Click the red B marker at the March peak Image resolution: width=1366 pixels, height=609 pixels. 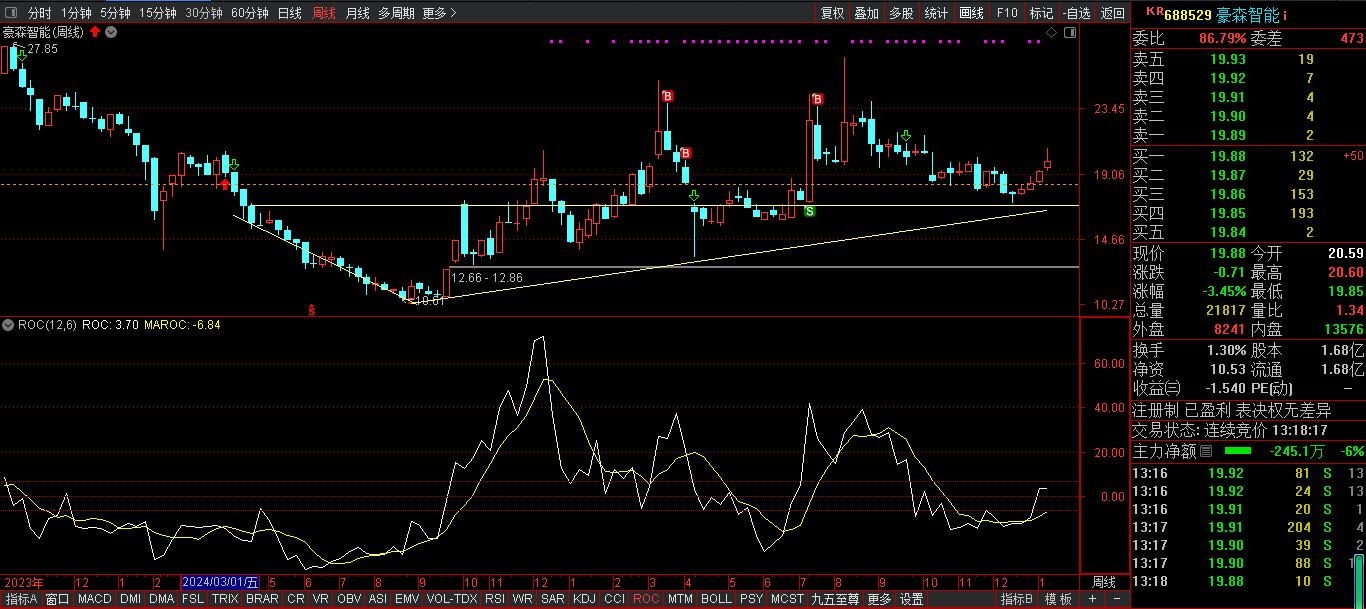pyautogui.click(x=668, y=96)
